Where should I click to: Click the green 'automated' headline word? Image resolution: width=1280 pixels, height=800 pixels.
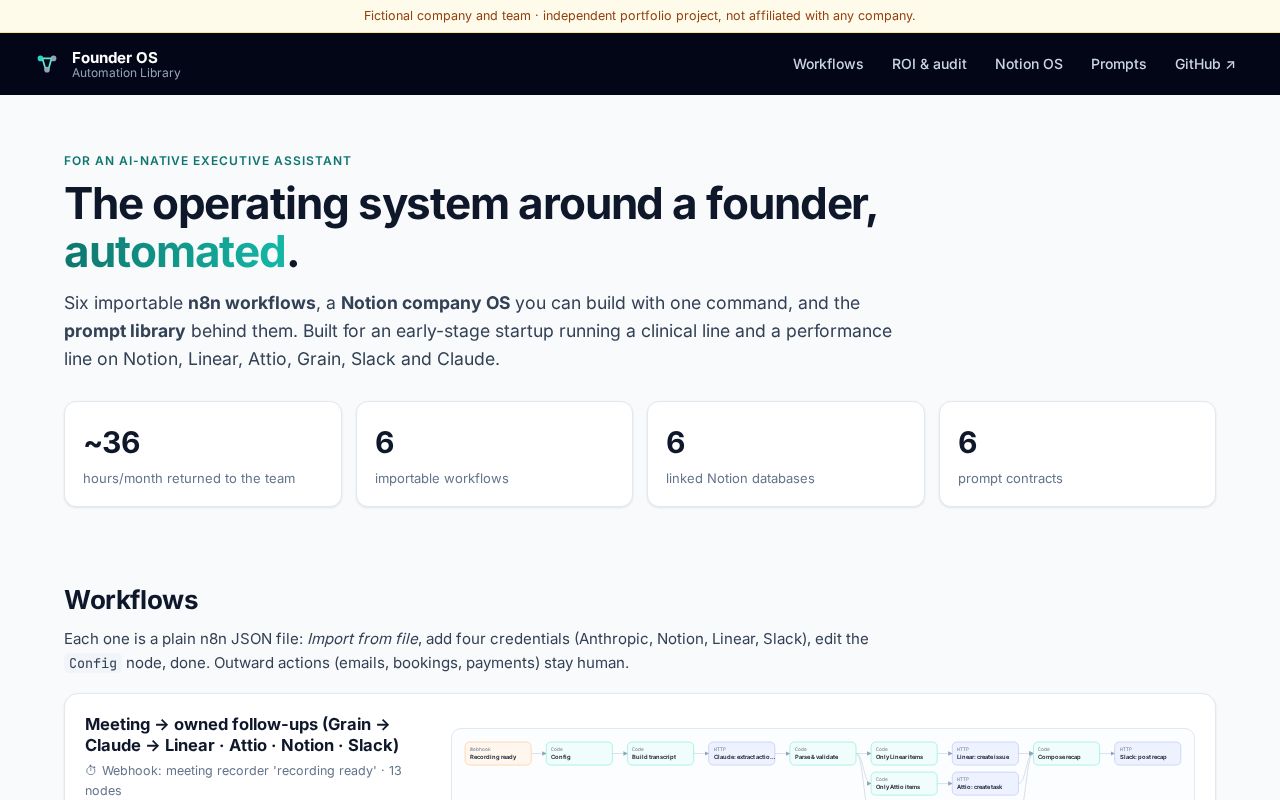point(175,251)
